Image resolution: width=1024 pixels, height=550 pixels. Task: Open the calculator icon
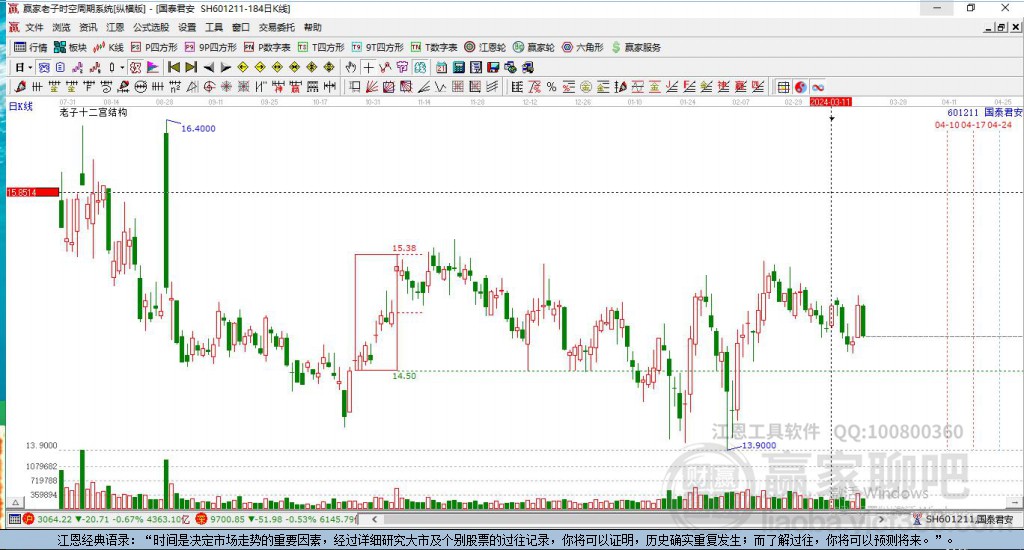[458, 67]
